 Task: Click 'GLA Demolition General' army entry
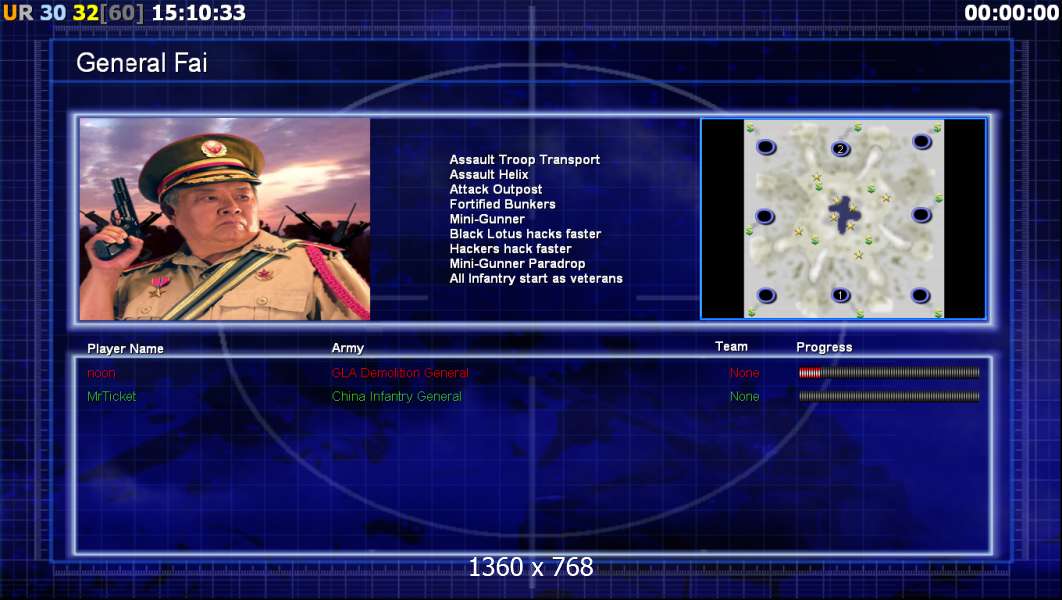tap(400, 373)
